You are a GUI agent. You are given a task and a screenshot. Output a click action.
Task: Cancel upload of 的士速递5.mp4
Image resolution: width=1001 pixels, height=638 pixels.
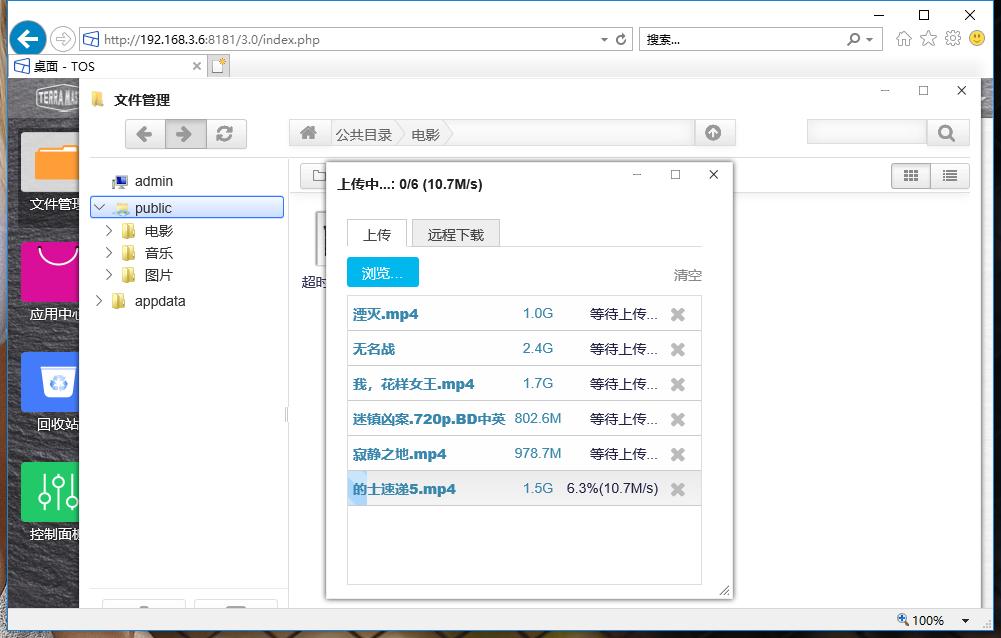677,489
